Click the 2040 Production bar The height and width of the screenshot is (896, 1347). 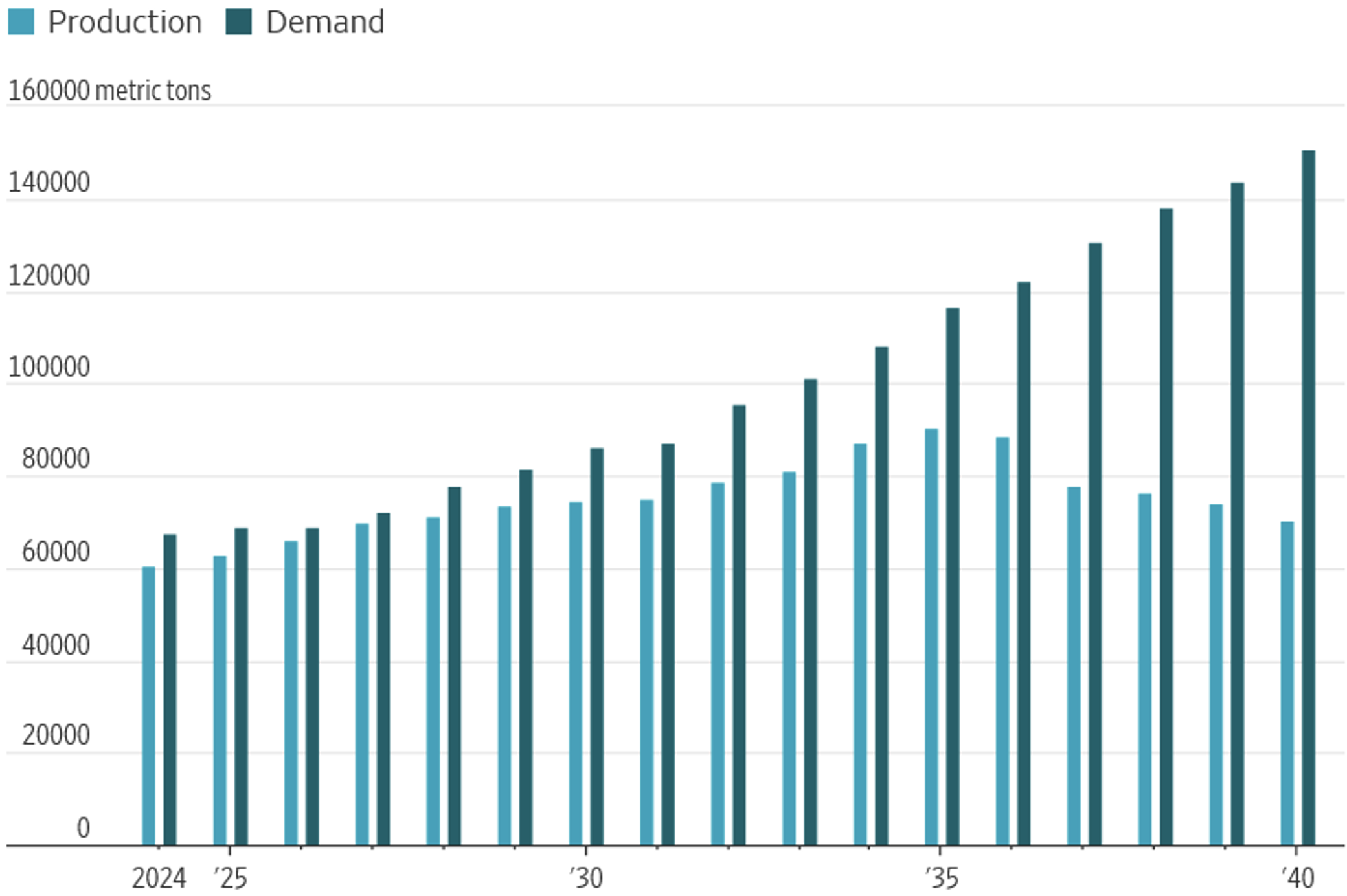(1287, 683)
